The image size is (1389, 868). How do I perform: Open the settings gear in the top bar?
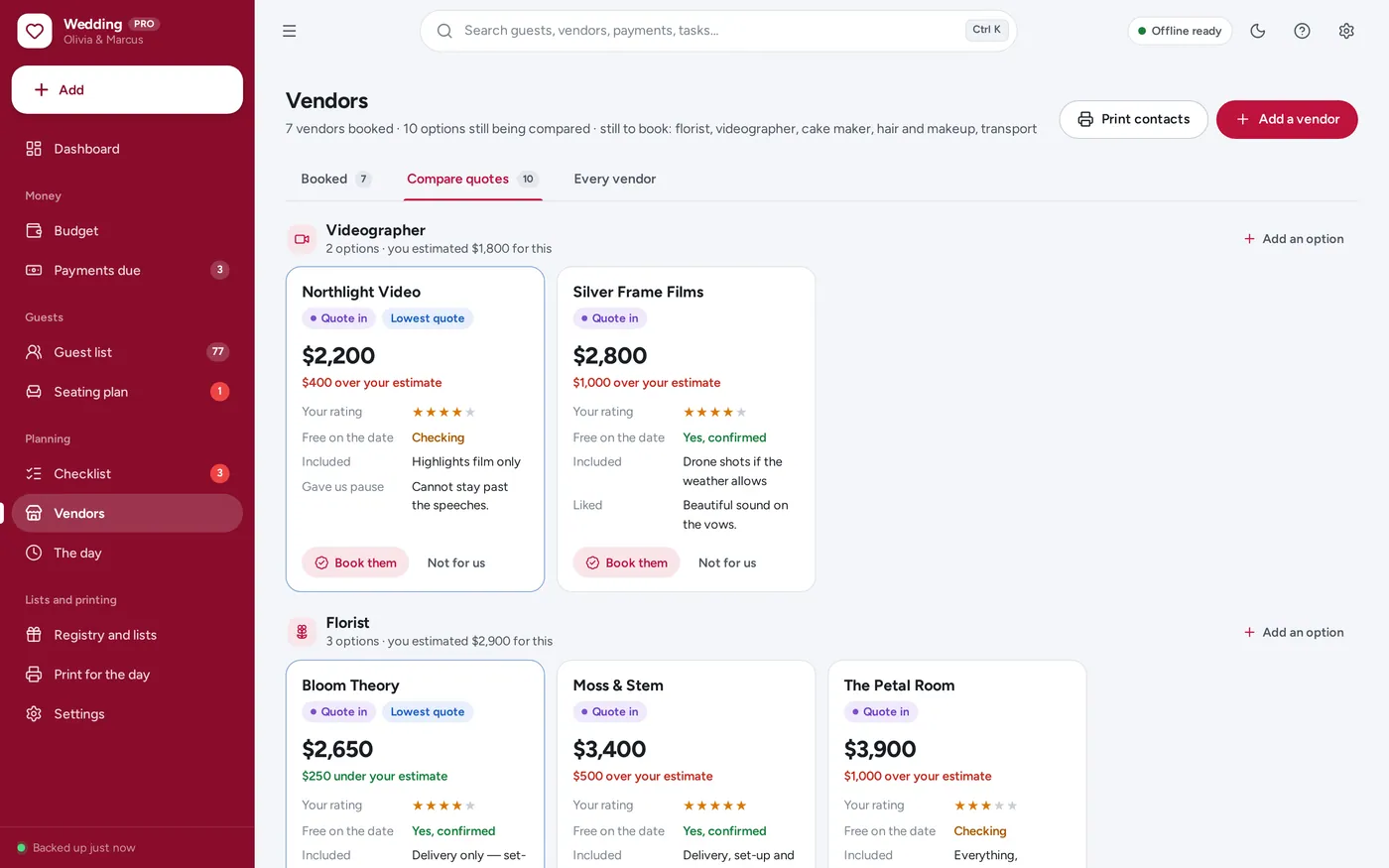tap(1346, 31)
